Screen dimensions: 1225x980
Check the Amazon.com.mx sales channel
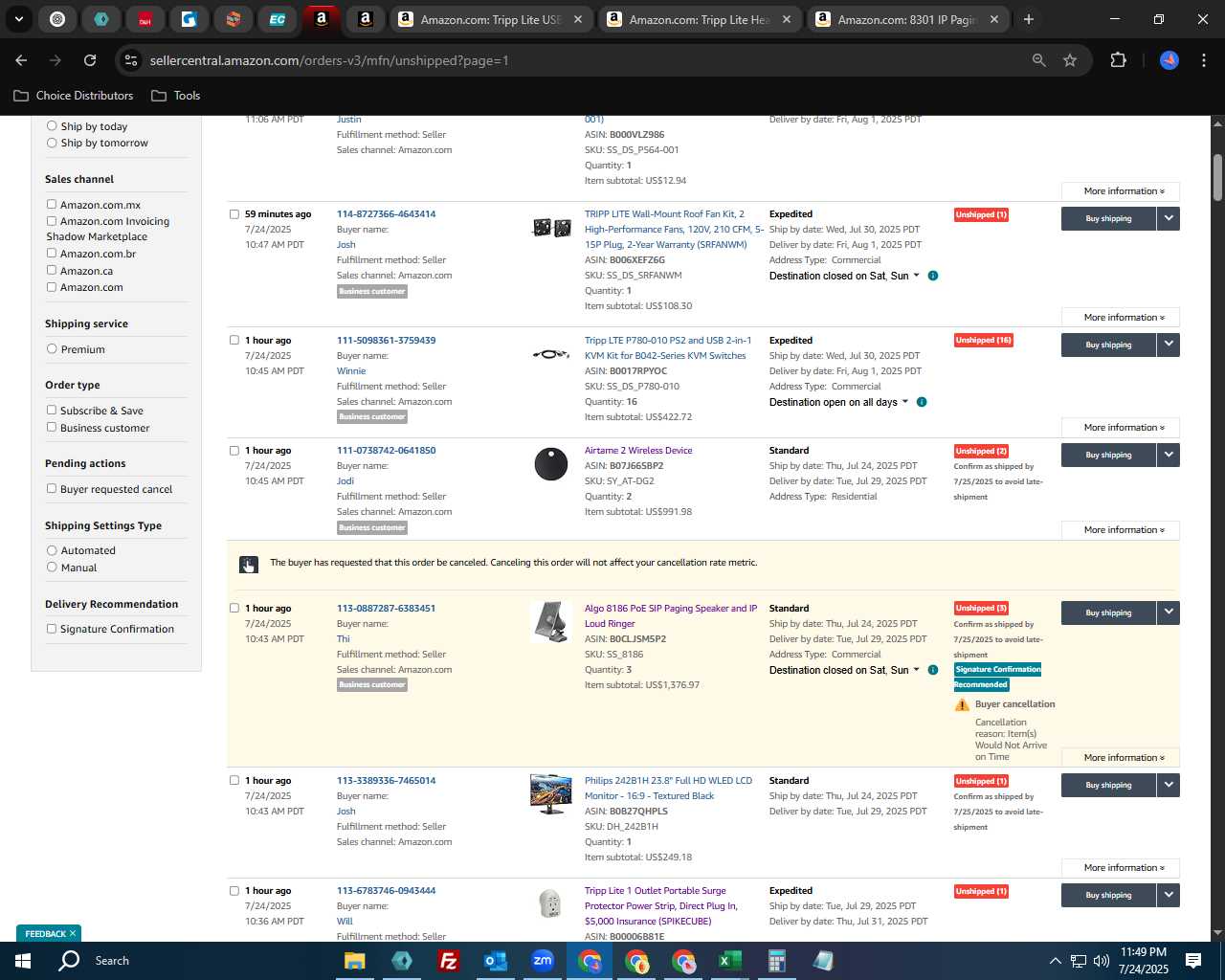pyautogui.click(x=52, y=204)
